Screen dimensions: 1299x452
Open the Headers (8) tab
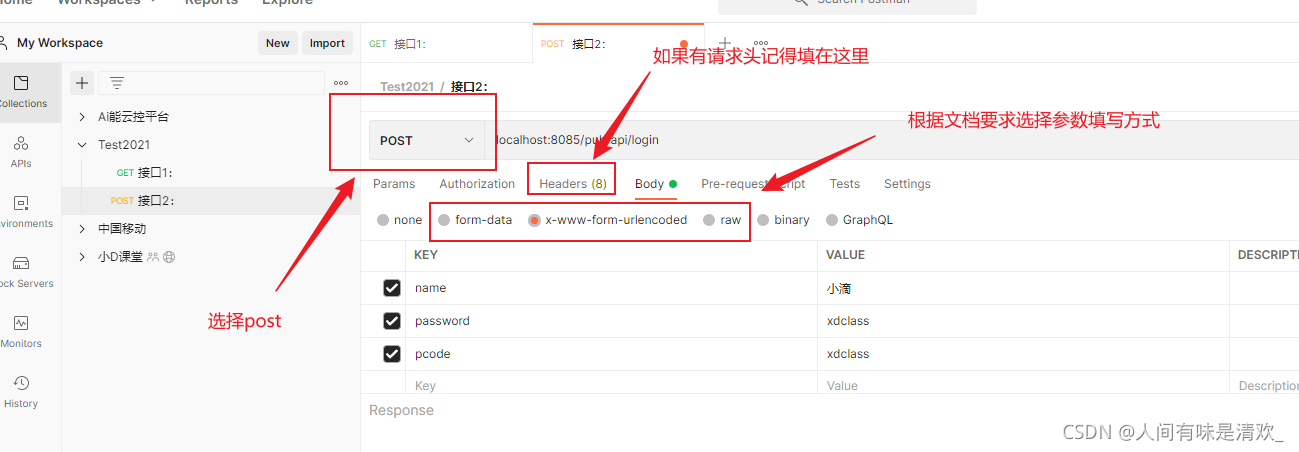pyautogui.click(x=573, y=184)
